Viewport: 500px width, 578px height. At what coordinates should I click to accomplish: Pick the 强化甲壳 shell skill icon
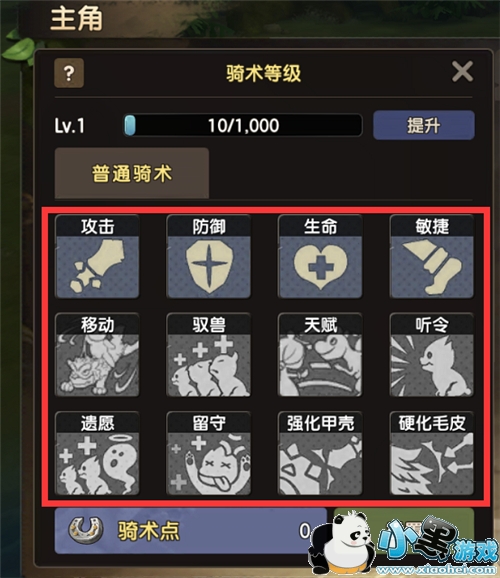(320, 453)
